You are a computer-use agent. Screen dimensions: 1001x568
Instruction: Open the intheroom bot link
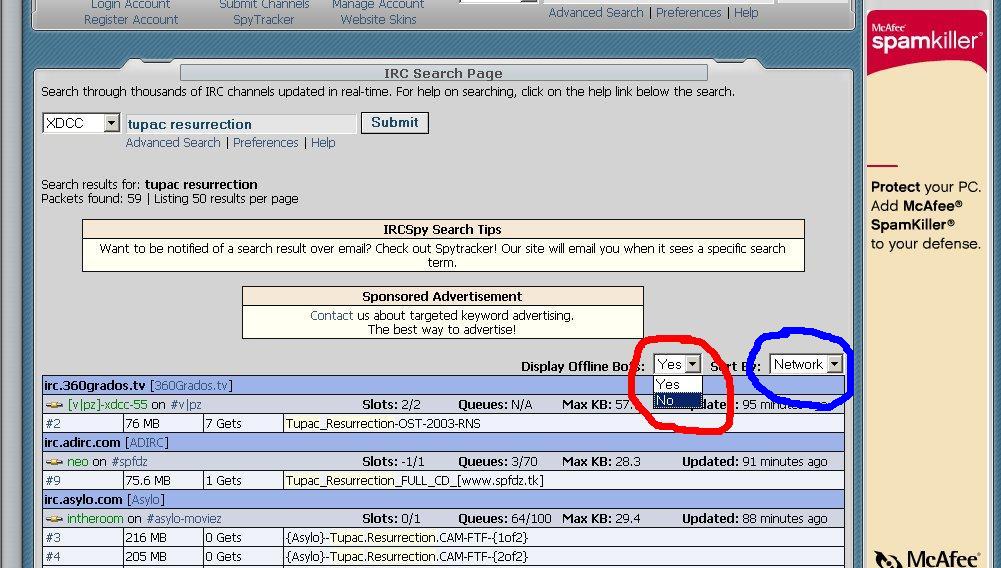(95, 519)
